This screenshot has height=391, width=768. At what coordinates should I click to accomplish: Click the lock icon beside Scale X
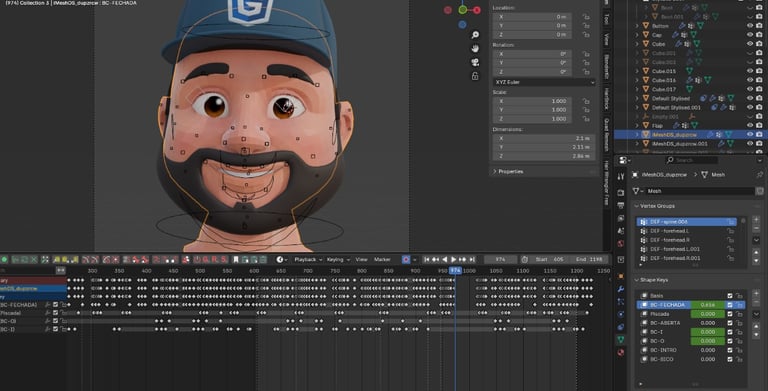coord(586,101)
